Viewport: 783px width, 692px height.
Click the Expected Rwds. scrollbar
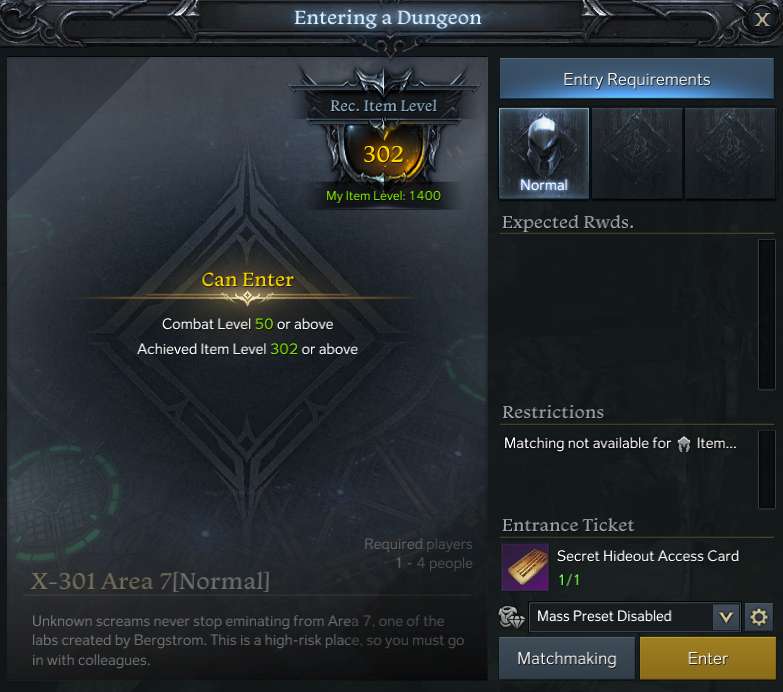pos(767,315)
